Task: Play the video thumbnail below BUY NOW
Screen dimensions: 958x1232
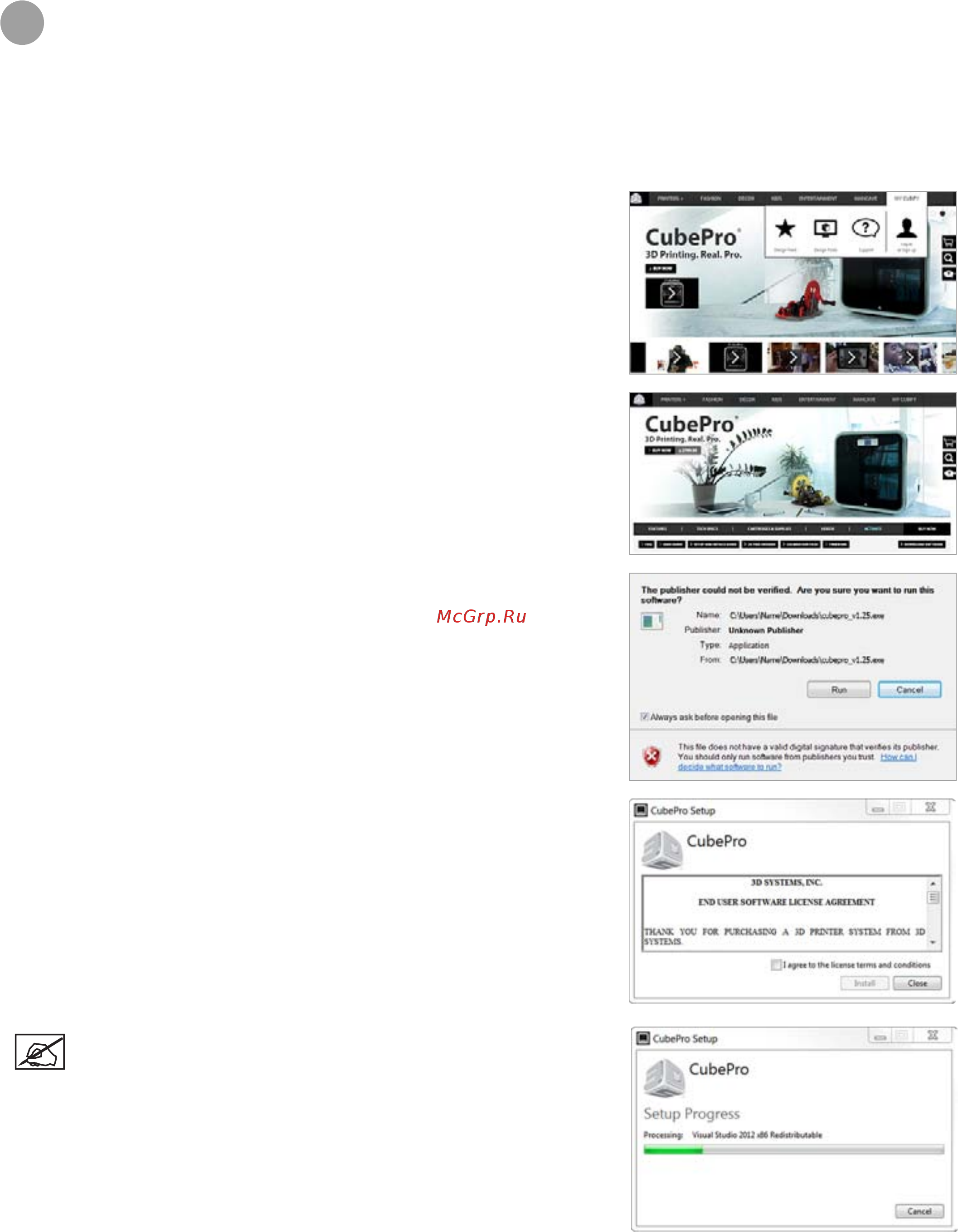Action: pyautogui.click(x=671, y=293)
